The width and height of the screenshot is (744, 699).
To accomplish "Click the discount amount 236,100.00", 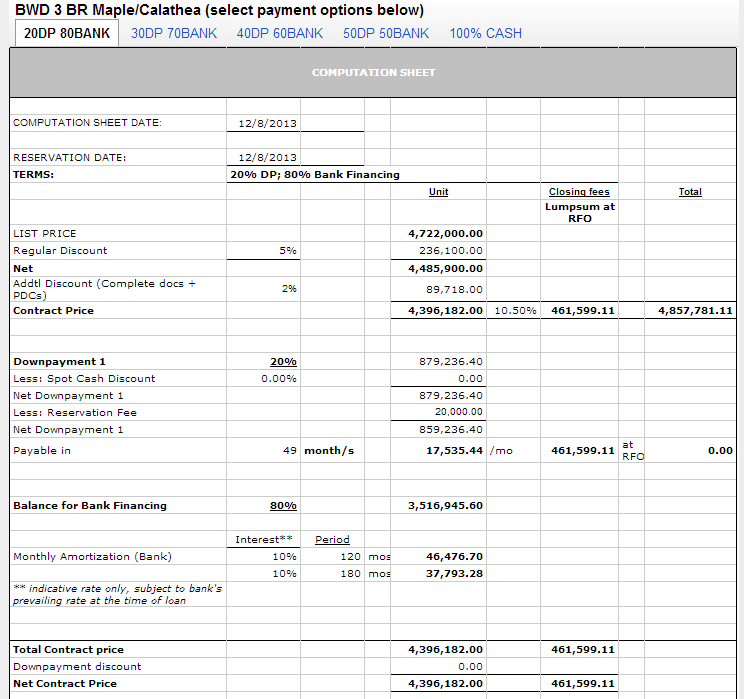I will [451, 251].
